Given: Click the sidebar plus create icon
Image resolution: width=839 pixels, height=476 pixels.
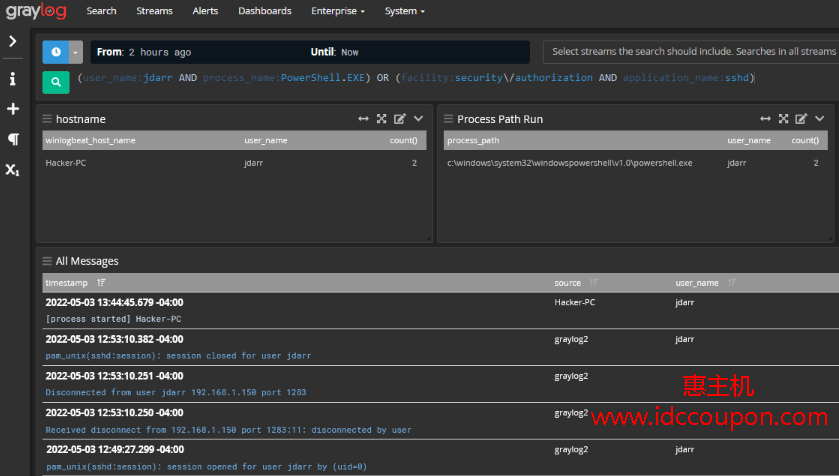Looking at the screenshot, I should [x=13, y=109].
